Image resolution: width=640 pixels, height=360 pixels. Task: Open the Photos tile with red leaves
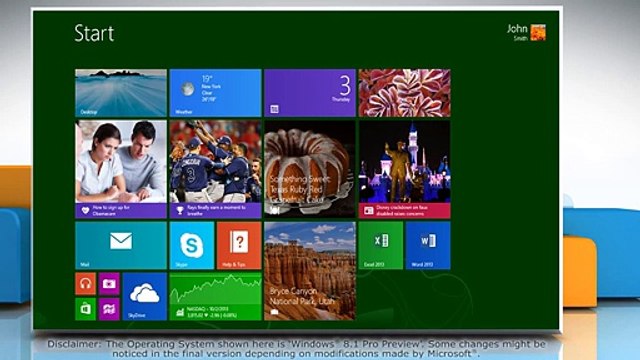click(x=404, y=93)
